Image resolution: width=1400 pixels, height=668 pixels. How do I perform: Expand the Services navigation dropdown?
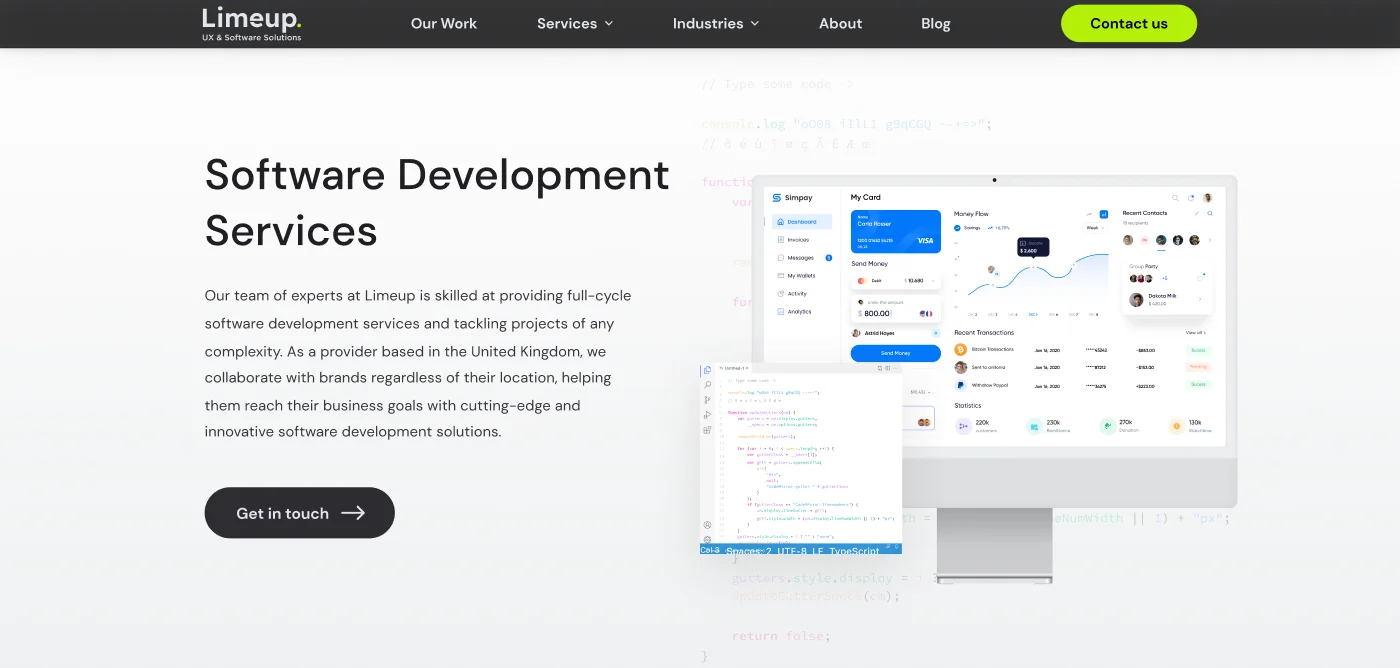575,23
